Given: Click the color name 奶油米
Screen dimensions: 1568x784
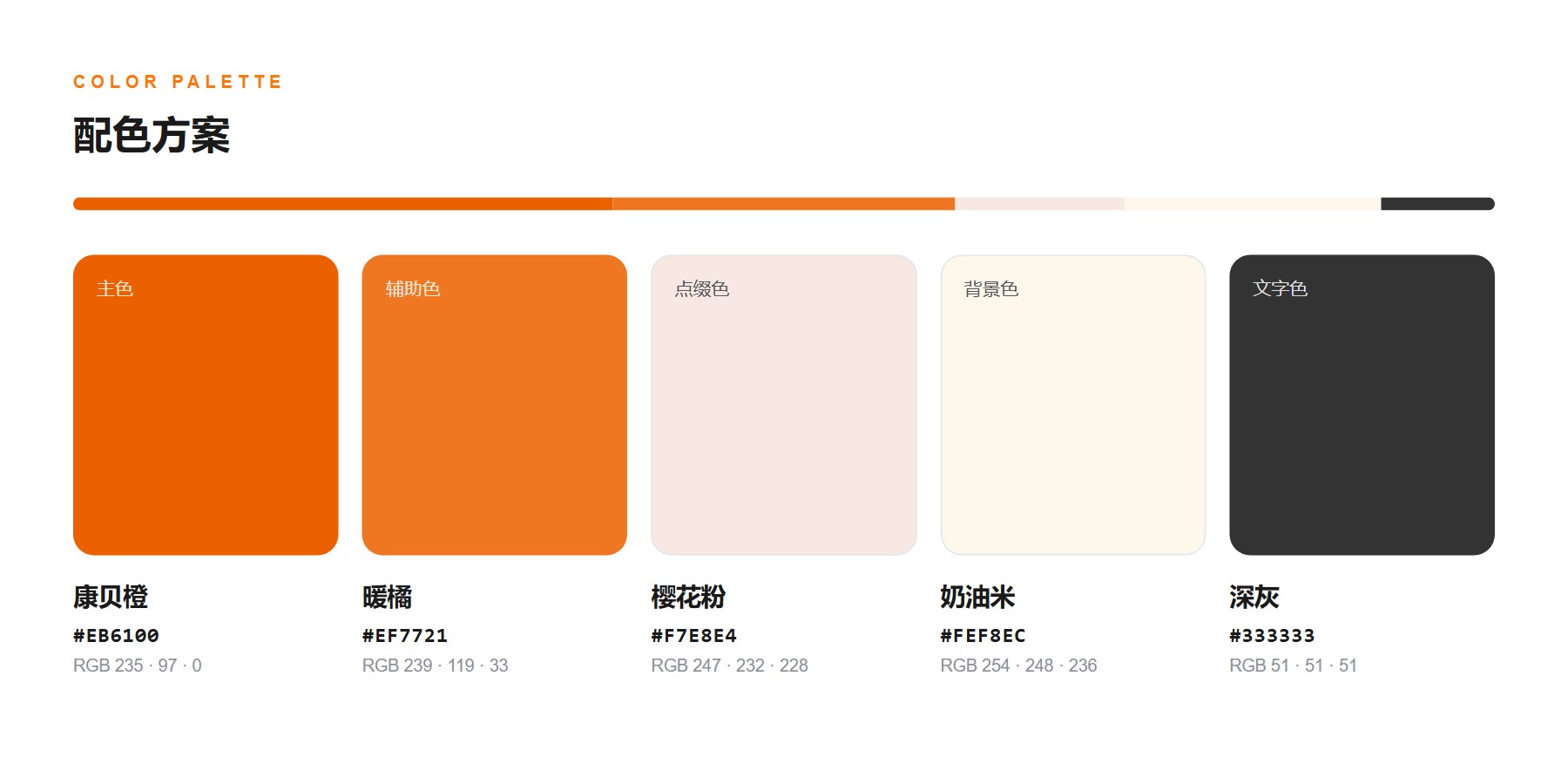Looking at the screenshot, I should tap(978, 598).
